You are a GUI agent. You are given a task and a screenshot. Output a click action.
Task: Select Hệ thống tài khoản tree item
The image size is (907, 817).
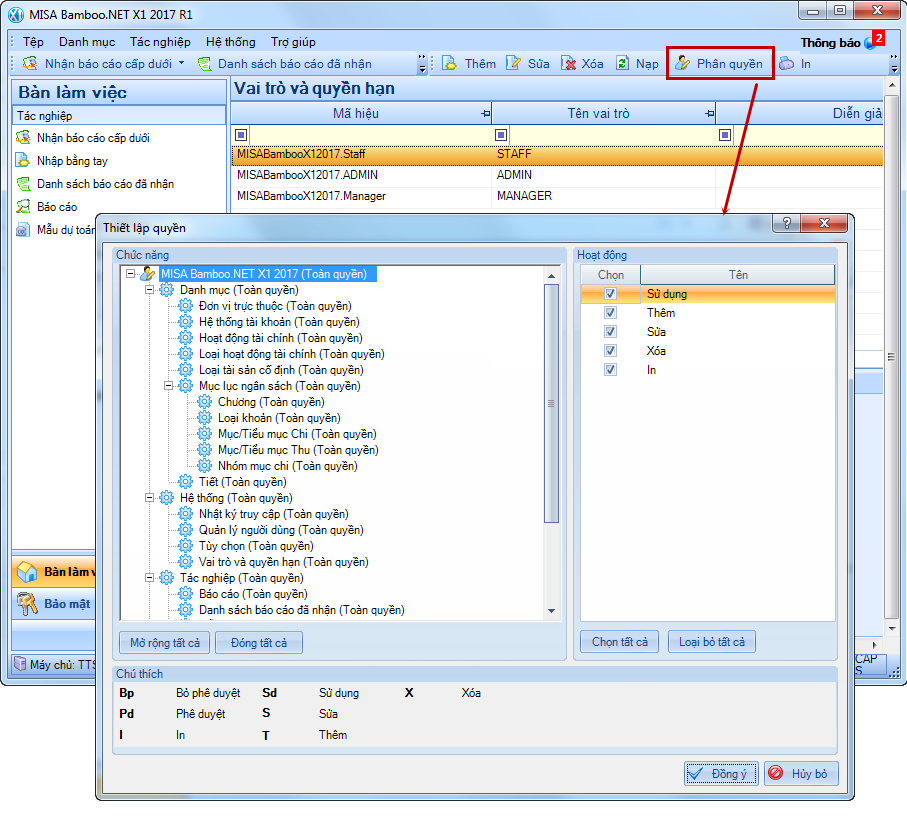tap(279, 322)
